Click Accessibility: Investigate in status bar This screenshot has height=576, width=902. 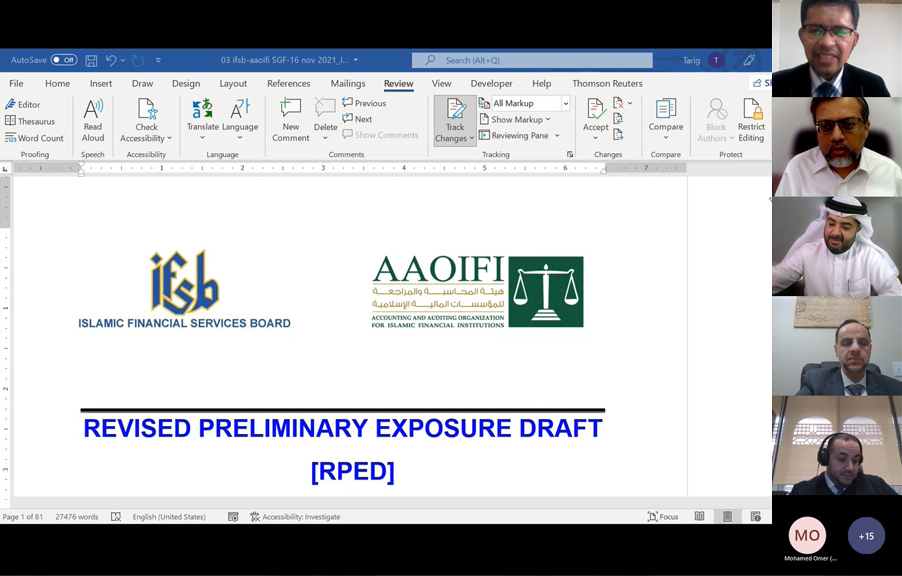[x=295, y=517]
